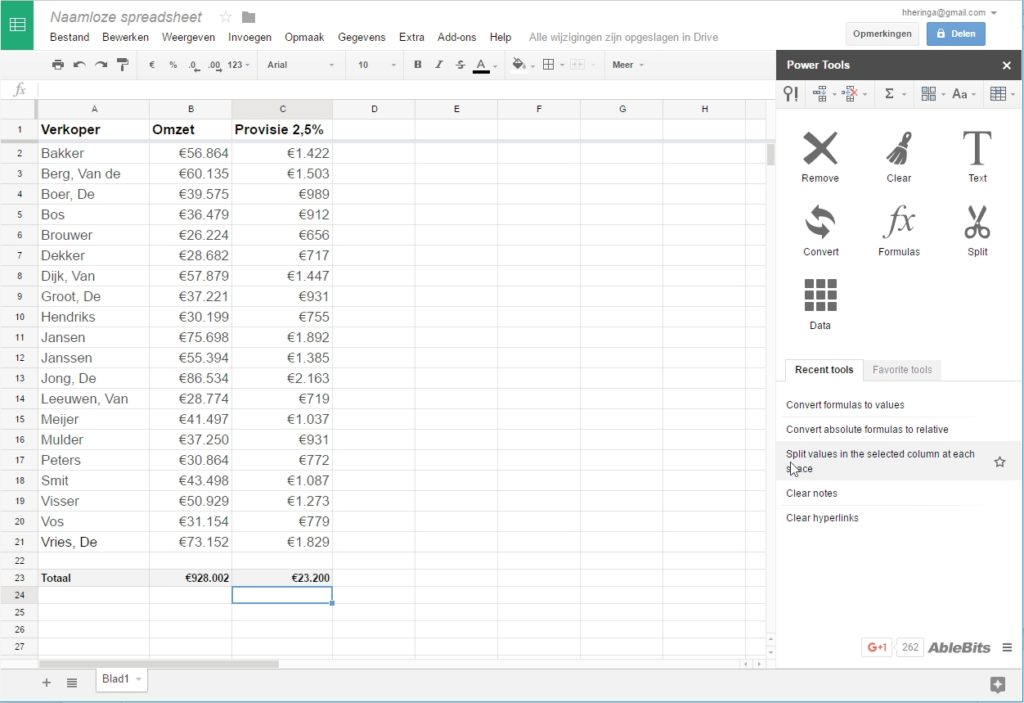Open the Clear tool in Power Tools
Image resolution: width=1024 pixels, height=703 pixels.
coord(898,155)
